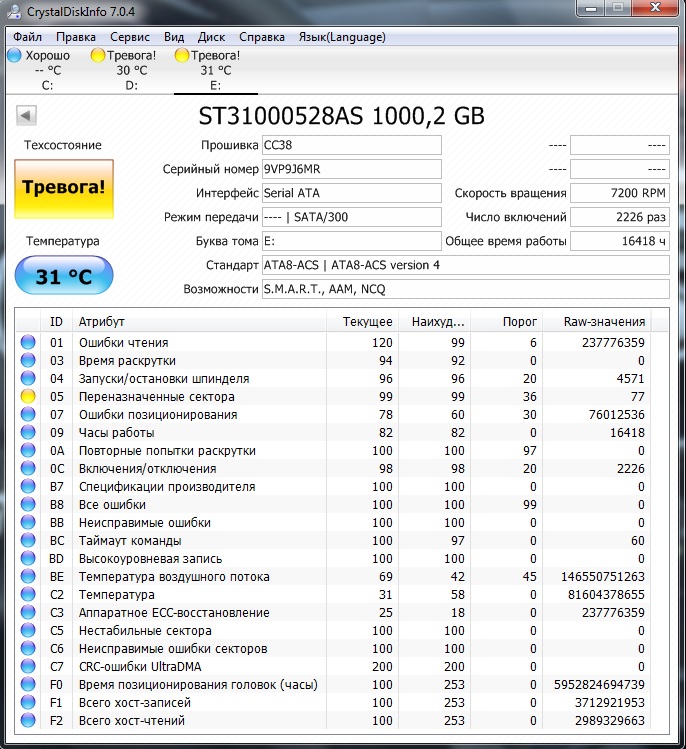
Task: Click the Порог column header
Action: [507, 321]
